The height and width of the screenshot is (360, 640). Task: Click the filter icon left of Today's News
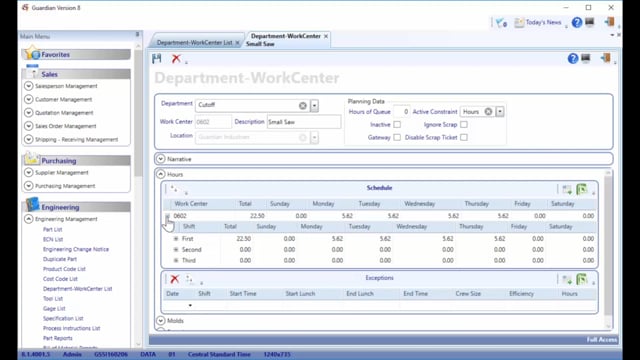pos(501,23)
